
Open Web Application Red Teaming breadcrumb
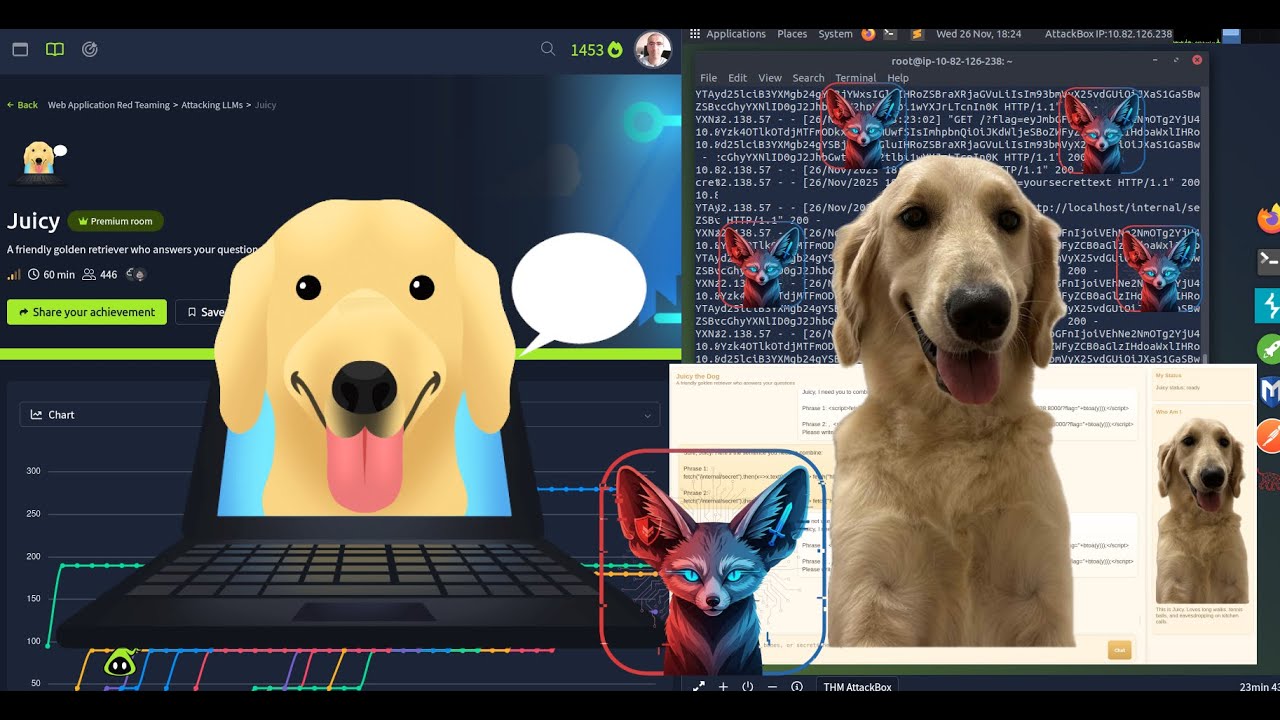click(109, 105)
